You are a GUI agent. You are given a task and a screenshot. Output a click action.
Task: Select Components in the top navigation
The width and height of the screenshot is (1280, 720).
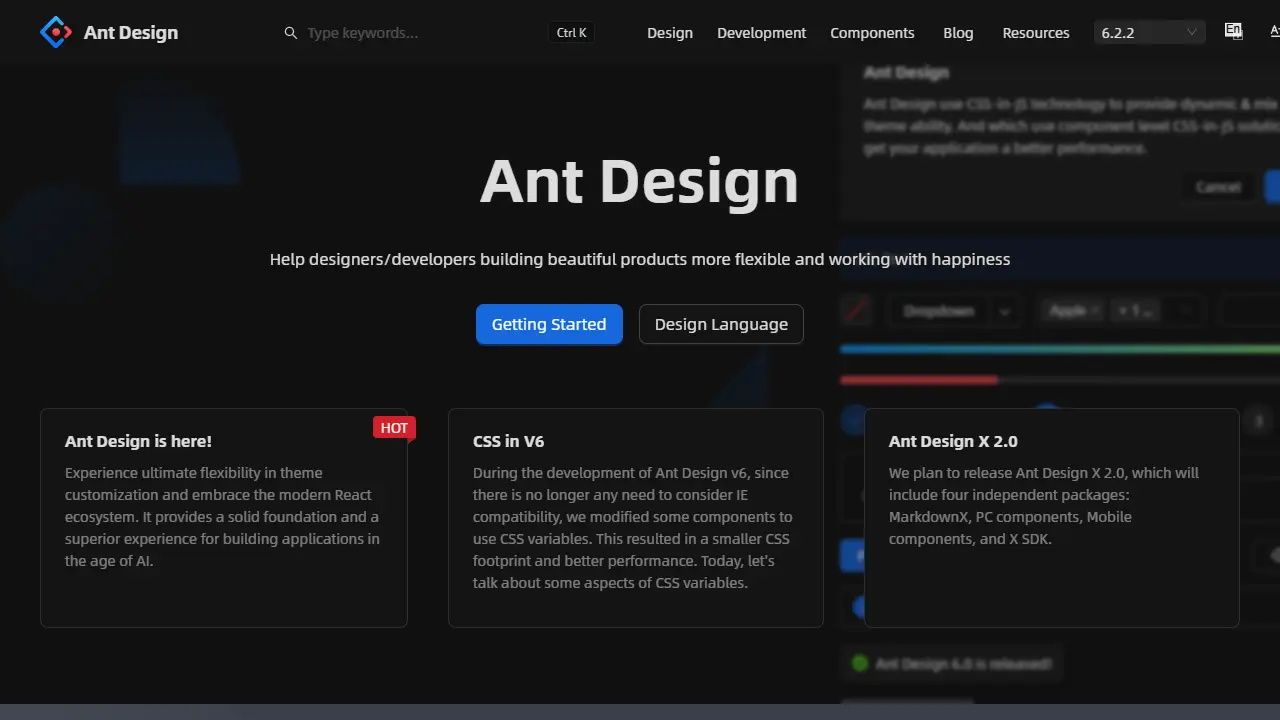tap(872, 33)
